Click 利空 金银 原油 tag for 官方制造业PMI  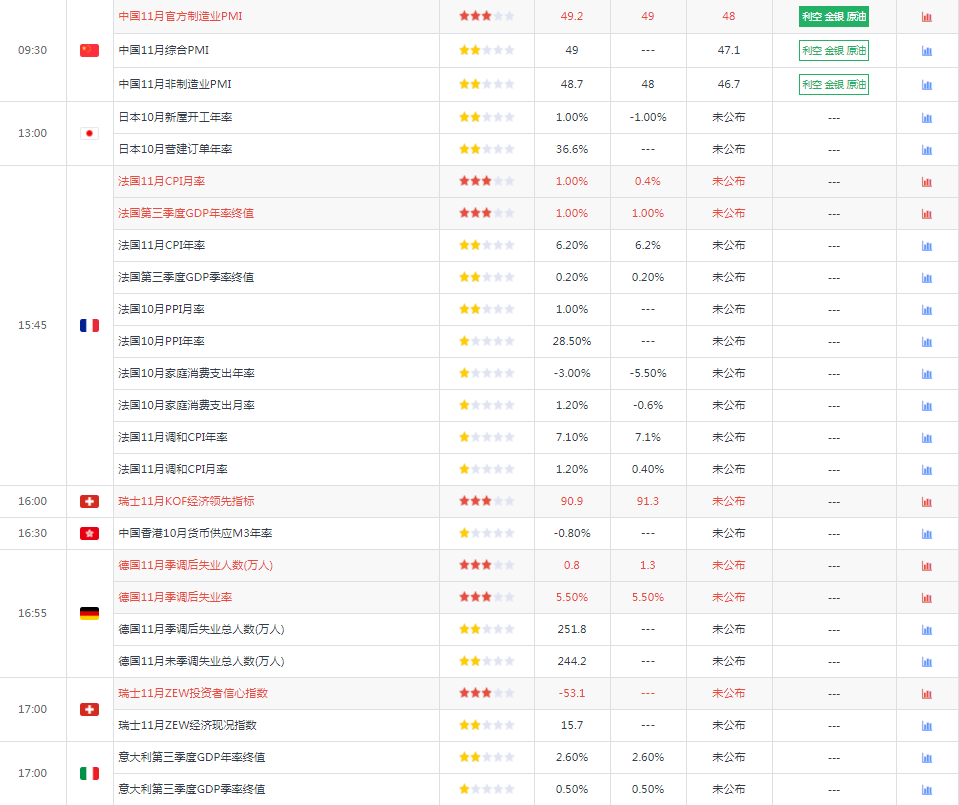(834, 17)
